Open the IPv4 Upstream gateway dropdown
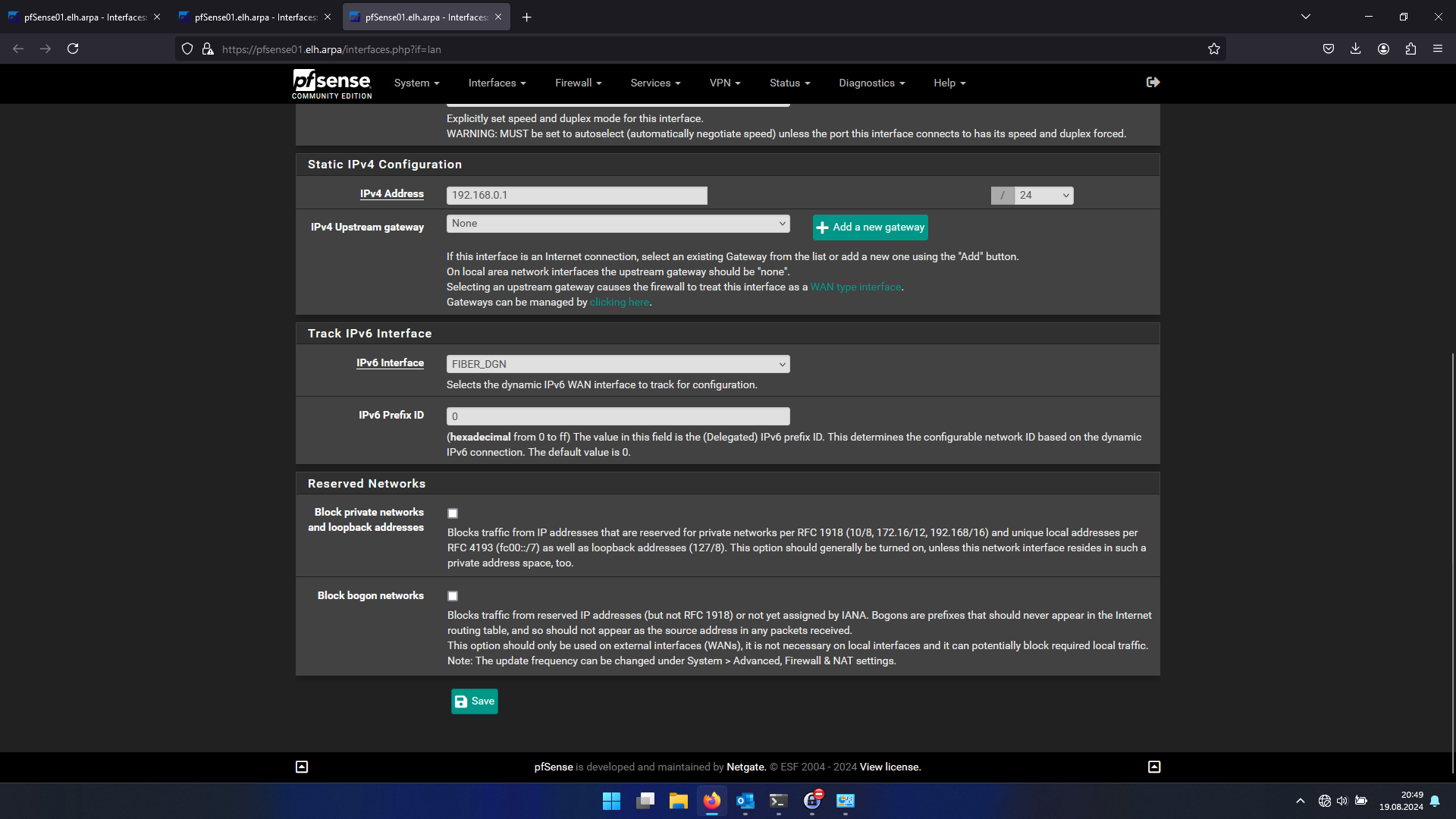 coord(618,224)
